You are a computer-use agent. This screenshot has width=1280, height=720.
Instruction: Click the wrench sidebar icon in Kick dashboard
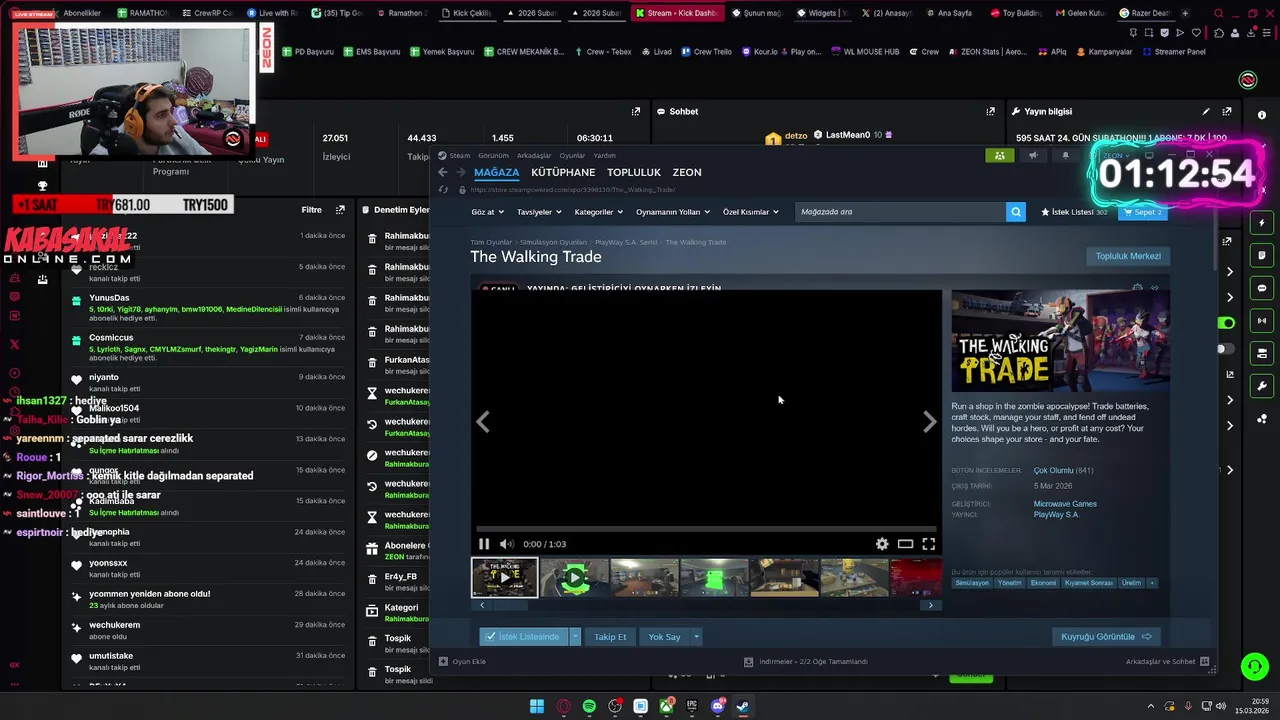(1262, 386)
